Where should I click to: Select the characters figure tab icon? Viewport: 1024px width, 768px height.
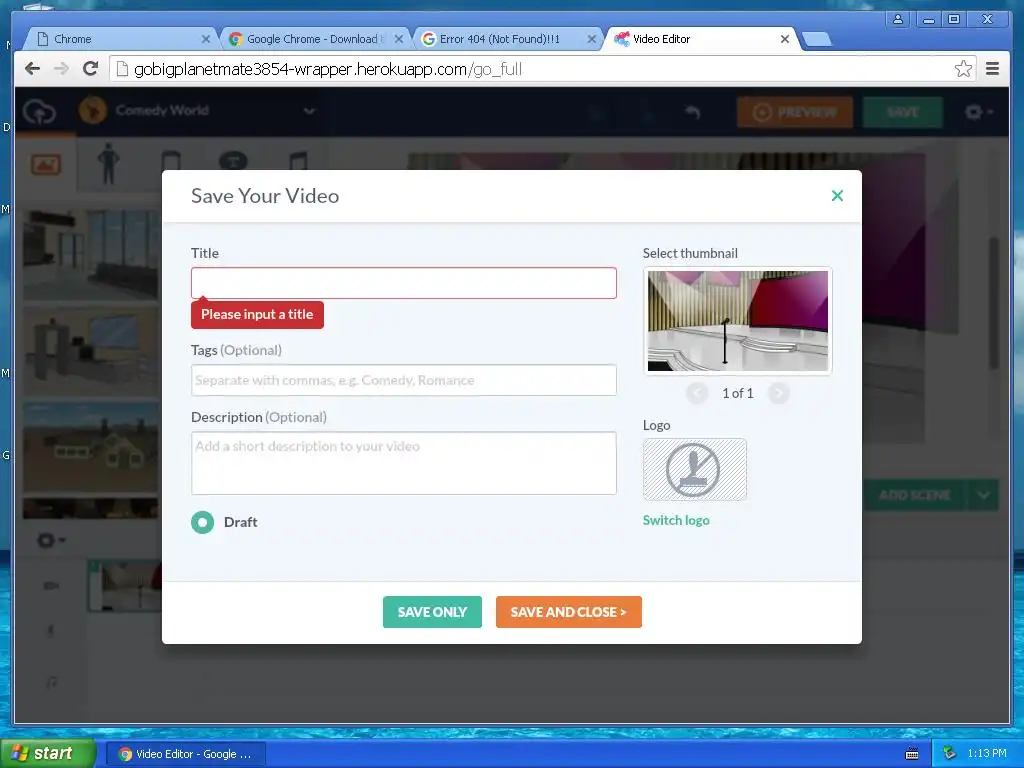point(108,163)
